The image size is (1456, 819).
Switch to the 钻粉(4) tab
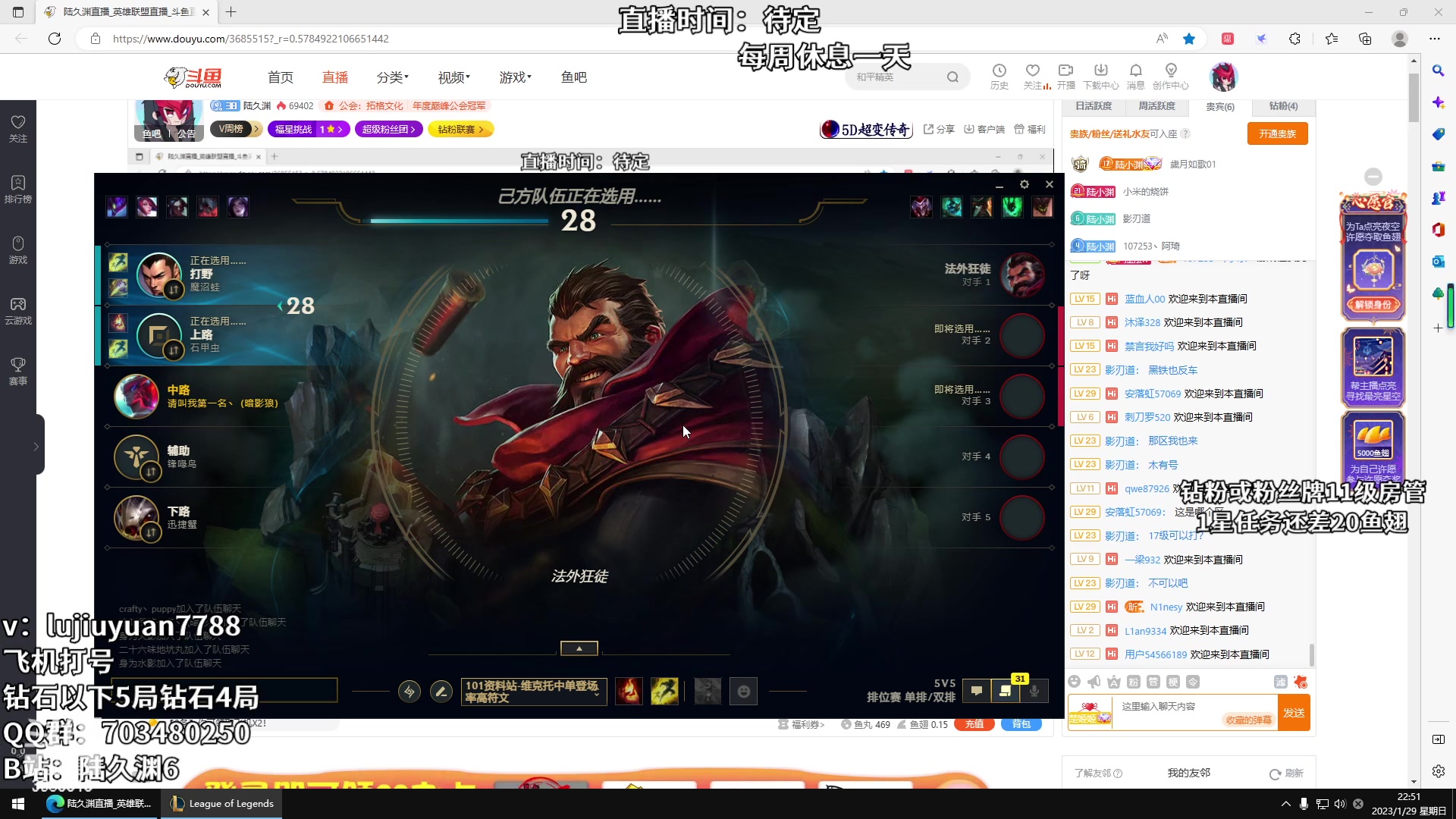coord(1283,106)
